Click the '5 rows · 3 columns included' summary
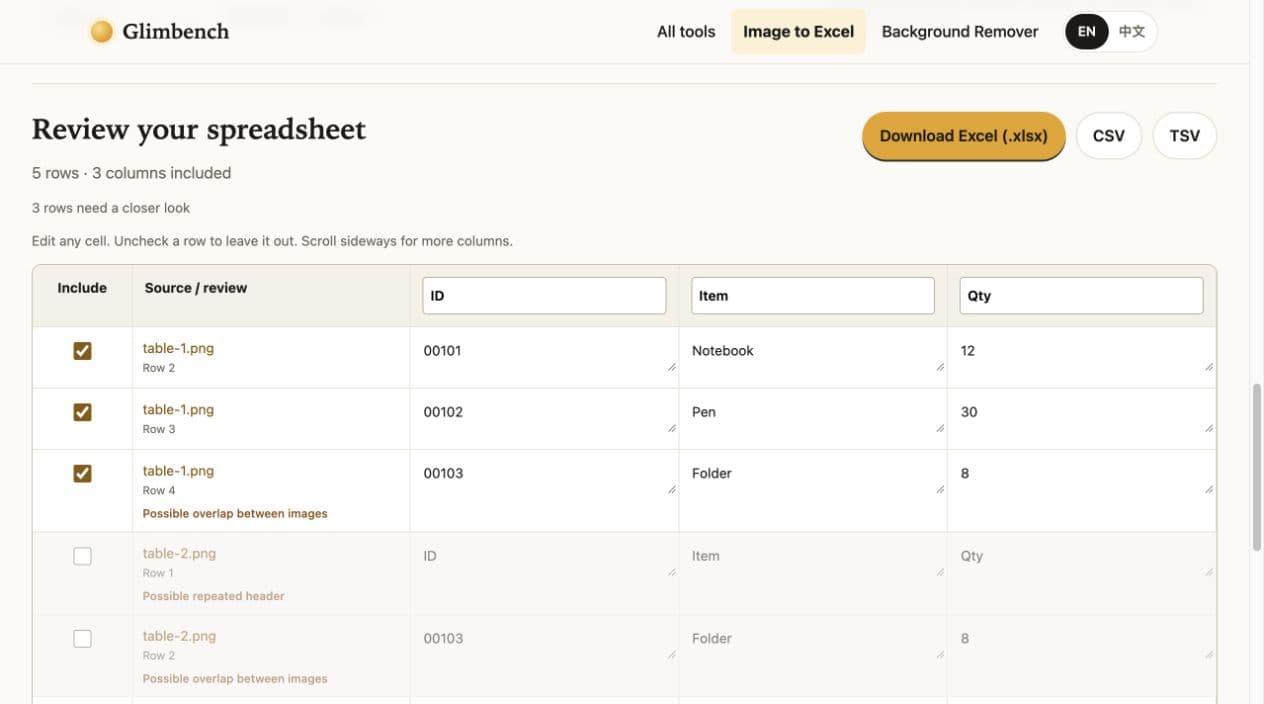Screen dimensions: 1264x704 pyautogui.click(x=131, y=173)
